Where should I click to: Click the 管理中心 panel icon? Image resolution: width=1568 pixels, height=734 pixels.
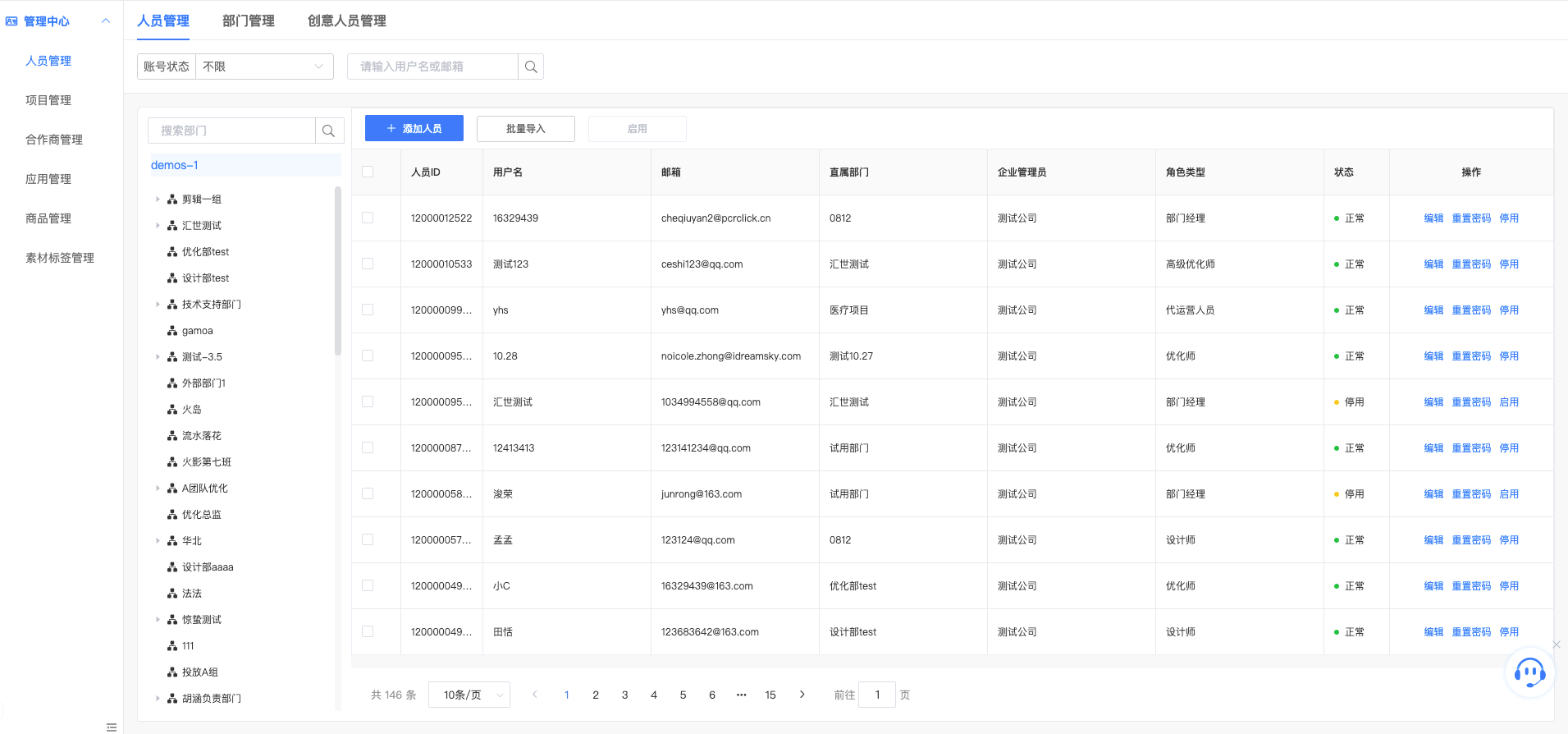(x=11, y=21)
